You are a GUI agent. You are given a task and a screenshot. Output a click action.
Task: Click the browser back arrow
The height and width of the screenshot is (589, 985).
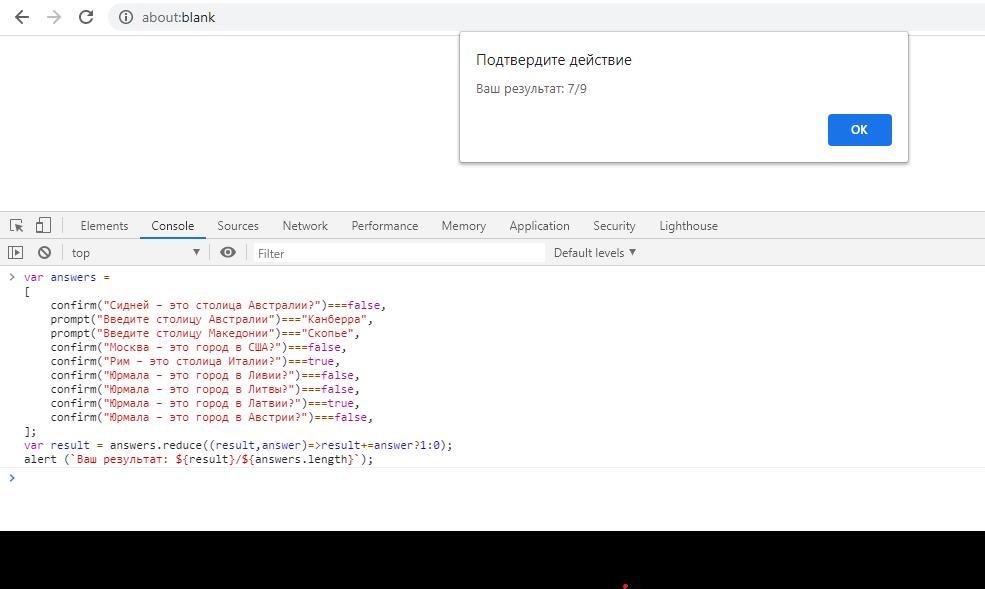pos(22,17)
